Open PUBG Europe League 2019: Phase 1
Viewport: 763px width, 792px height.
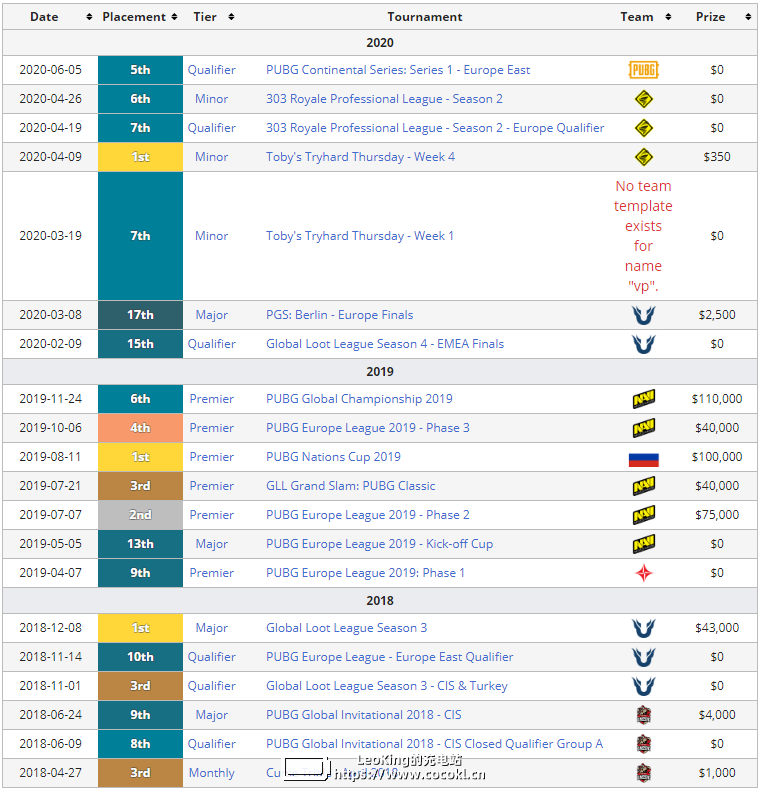click(365, 573)
